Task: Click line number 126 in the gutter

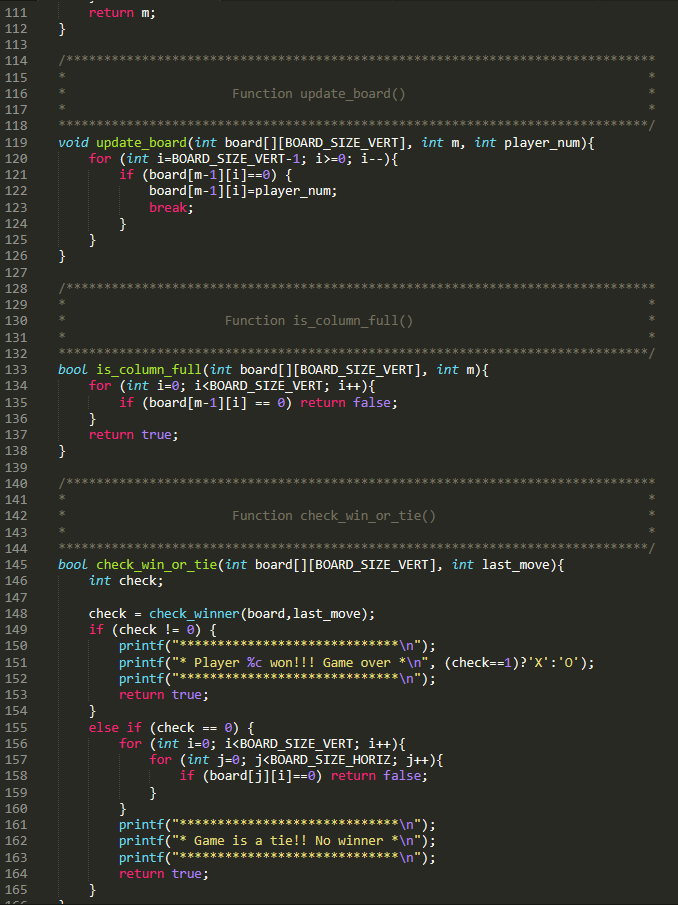Action: coord(16,256)
